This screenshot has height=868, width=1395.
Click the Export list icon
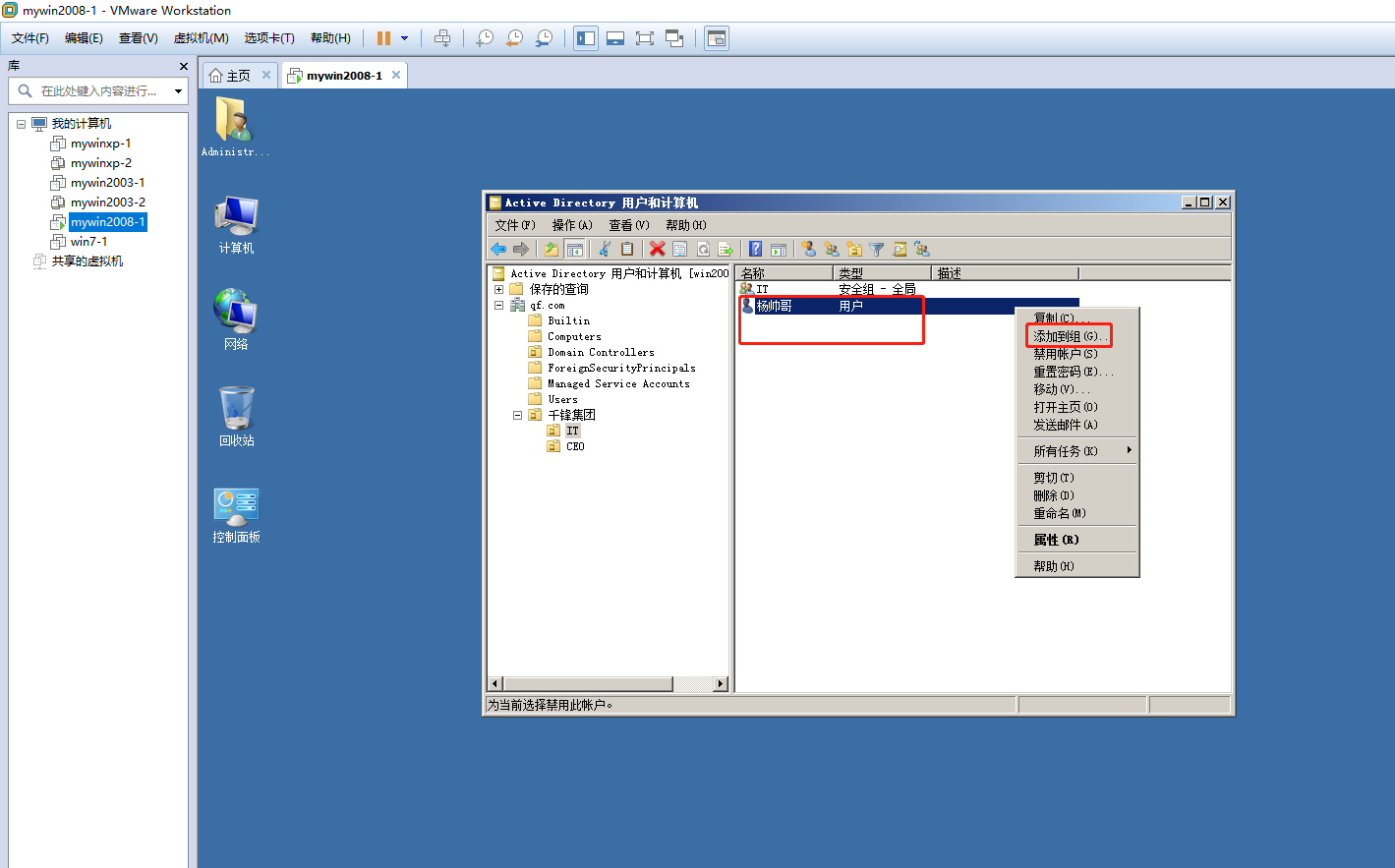point(726,249)
